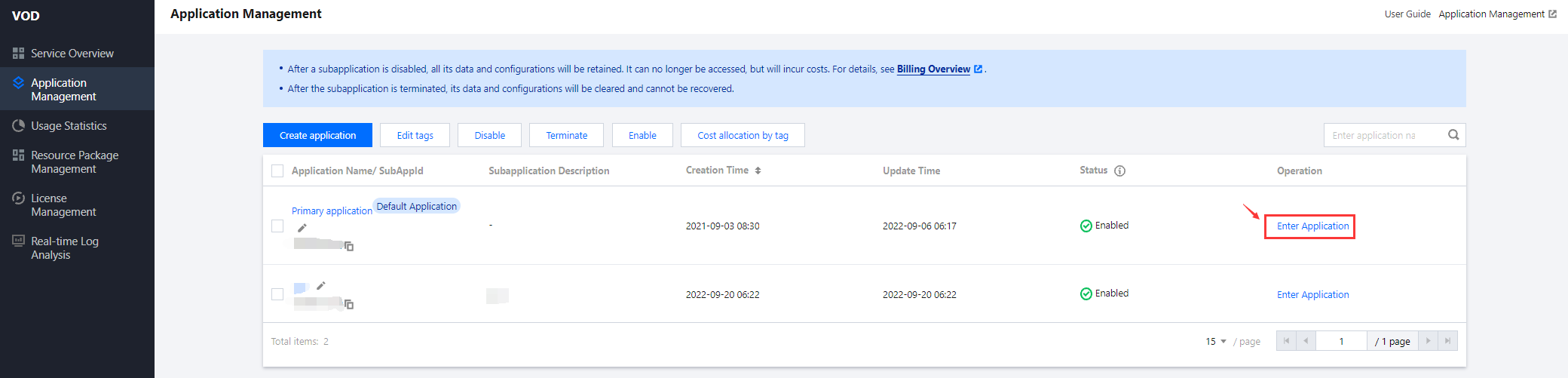
Task: Toggle the select-all header checkbox
Action: pos(277,171)
